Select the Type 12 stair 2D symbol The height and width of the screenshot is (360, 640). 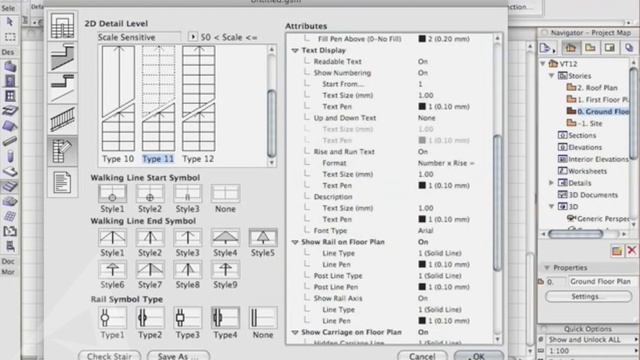198,104
